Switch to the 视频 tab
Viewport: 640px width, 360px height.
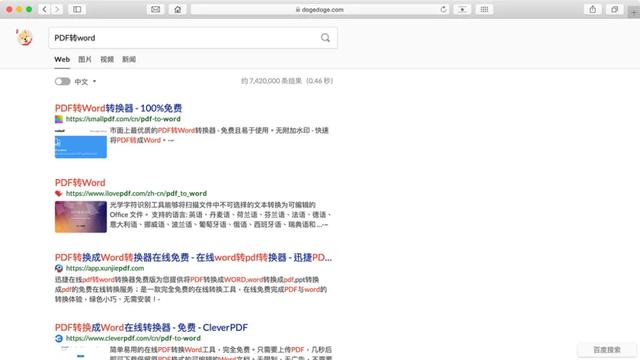coord(107,60)
